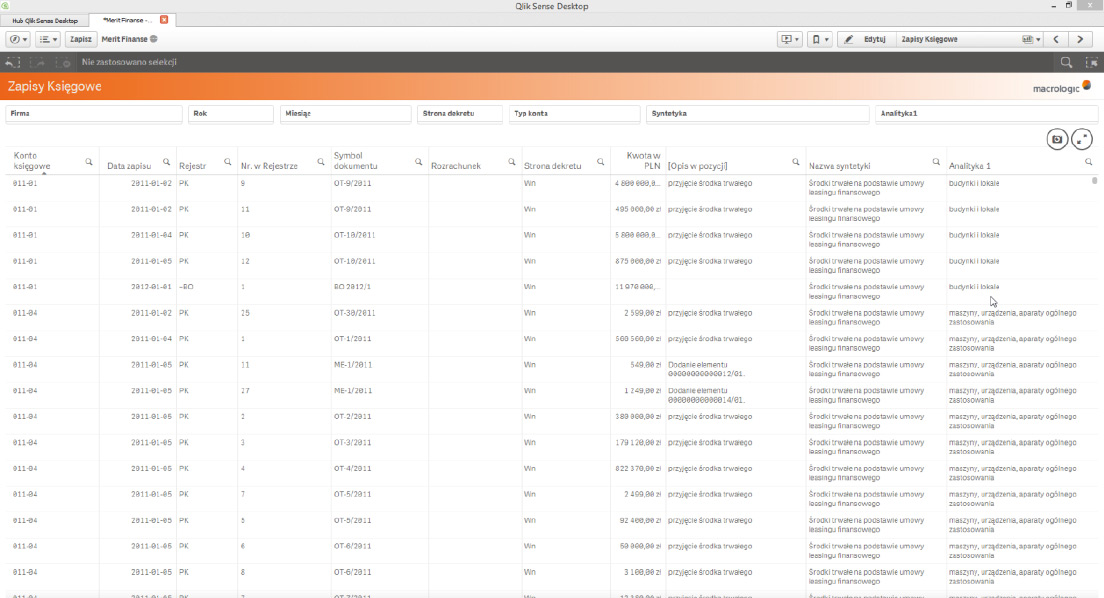Search in Konto księgowe column

tap(89, 161)
